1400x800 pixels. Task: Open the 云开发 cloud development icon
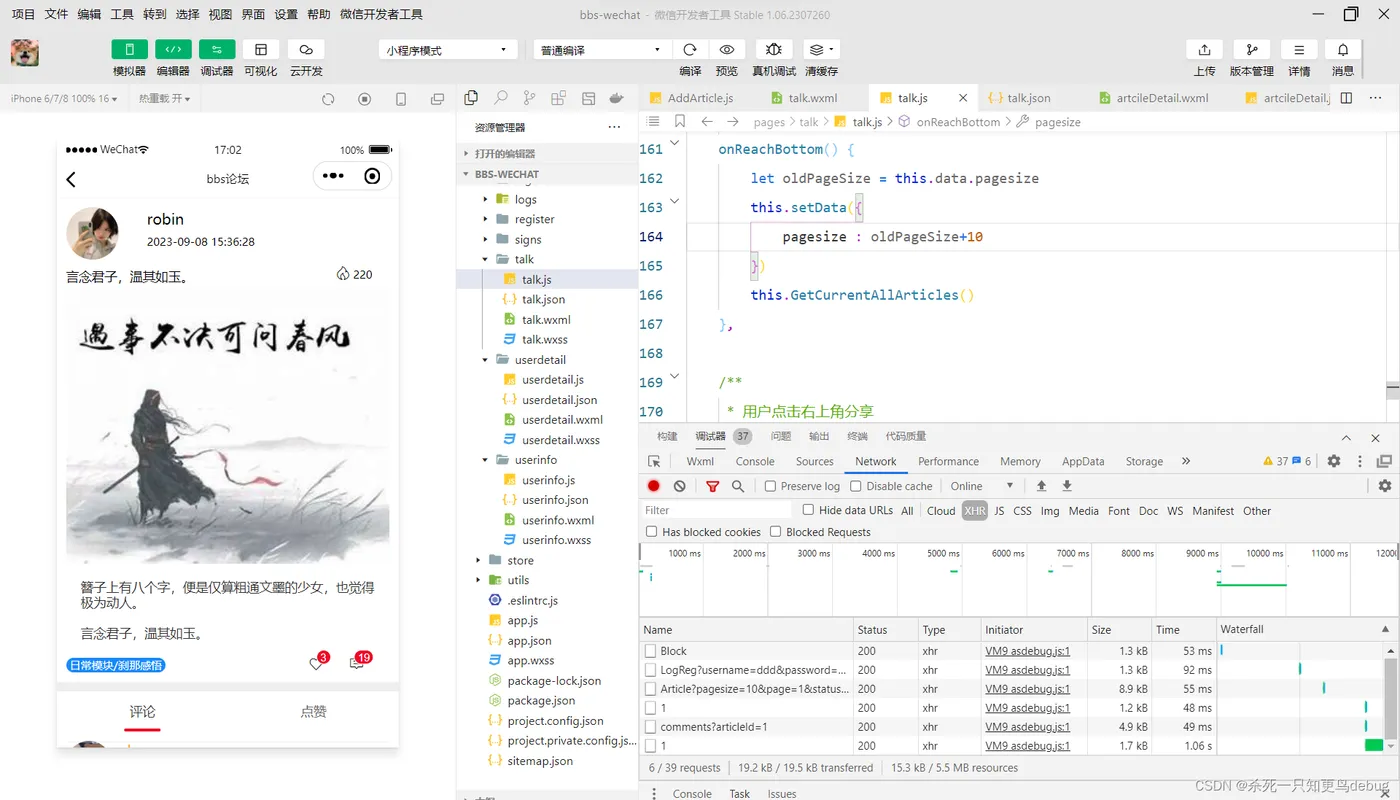pos(306,50)
